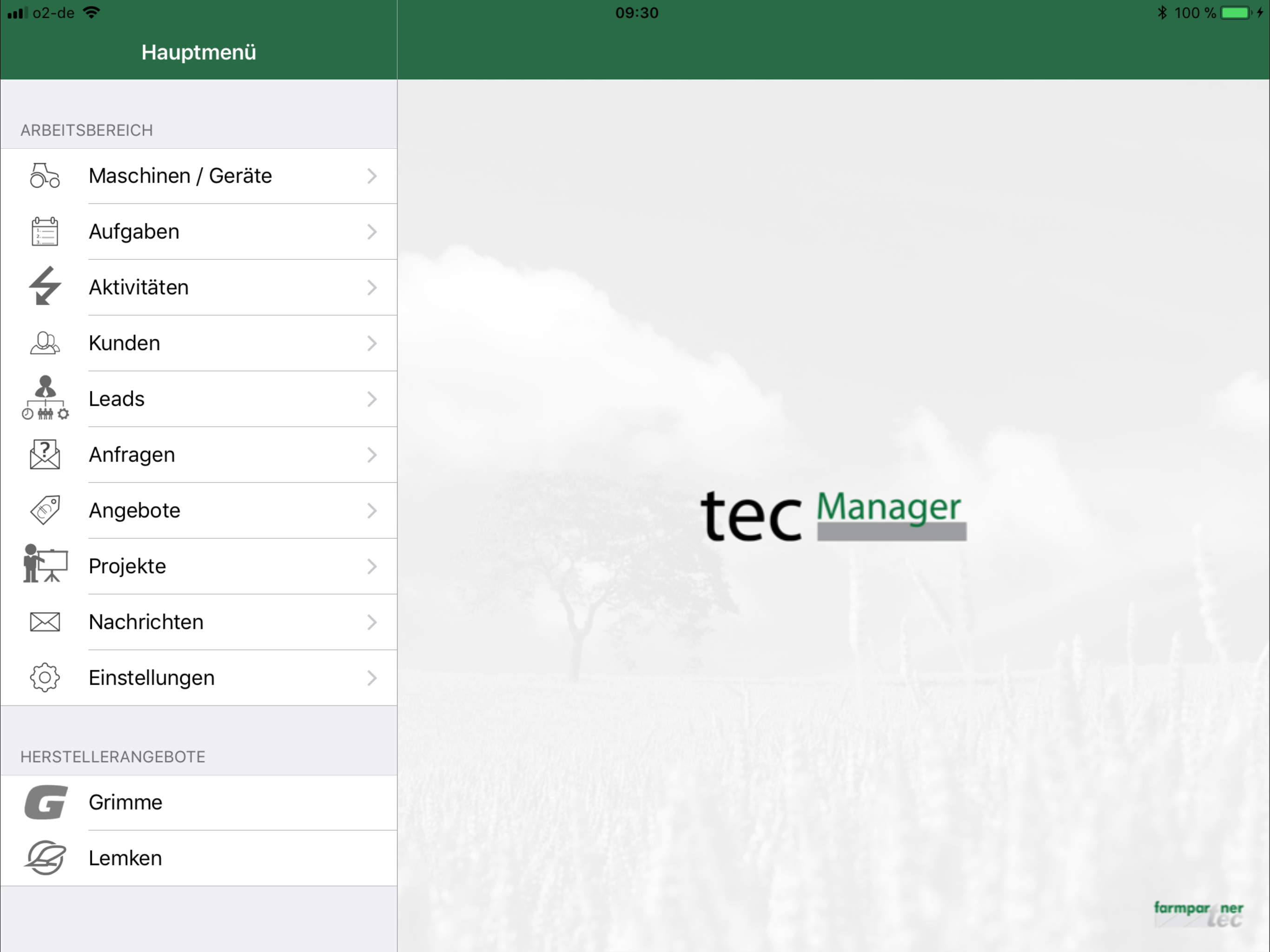
Task: Tap the tec Manager logo
Action: pyautogui.click(x=833, y=515)
